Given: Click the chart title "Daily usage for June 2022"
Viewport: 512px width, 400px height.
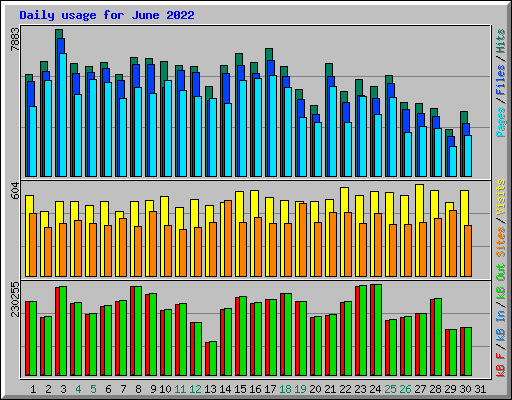Looking at the screenshot, I should 107,15.
